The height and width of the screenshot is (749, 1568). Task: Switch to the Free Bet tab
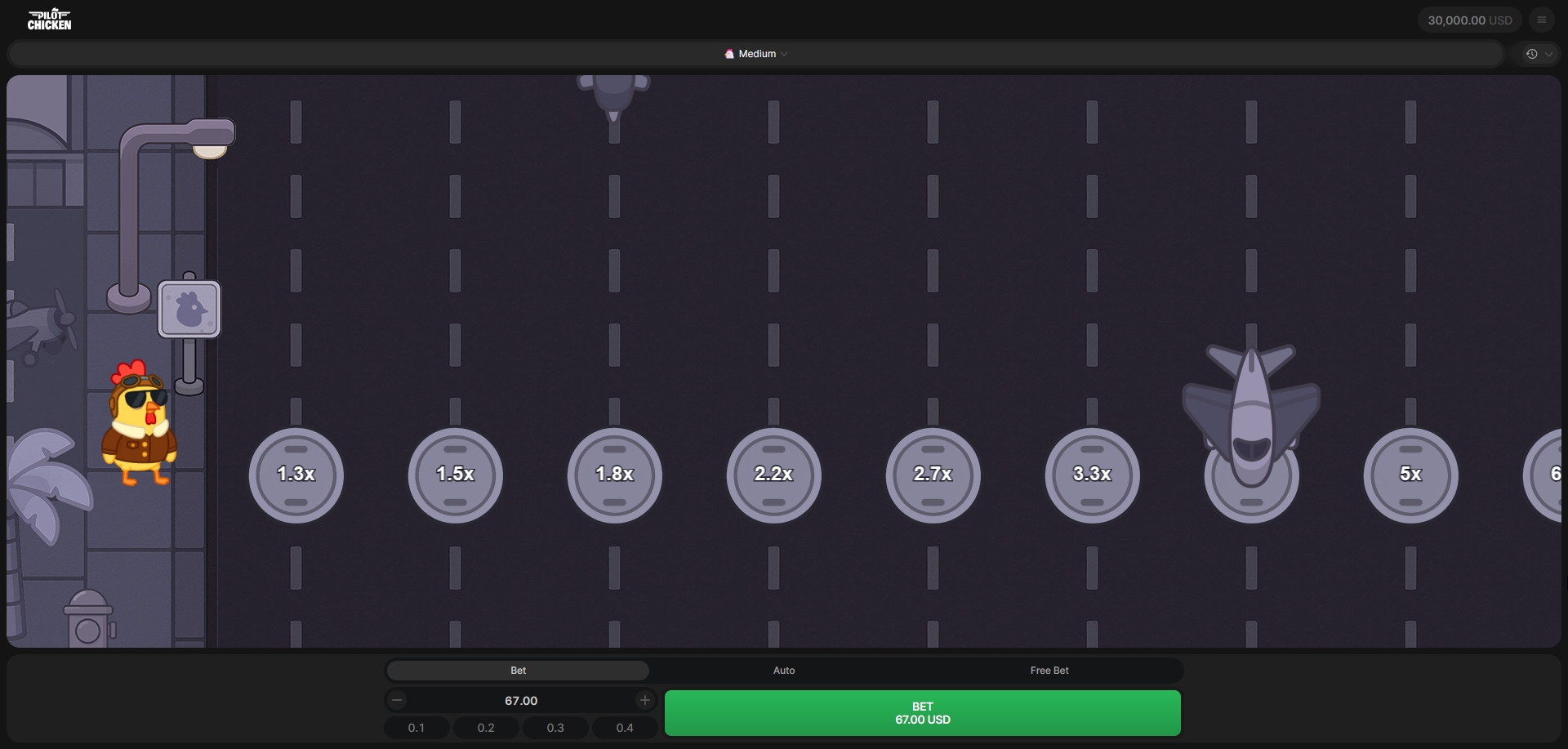click(x=1049, y=671)
